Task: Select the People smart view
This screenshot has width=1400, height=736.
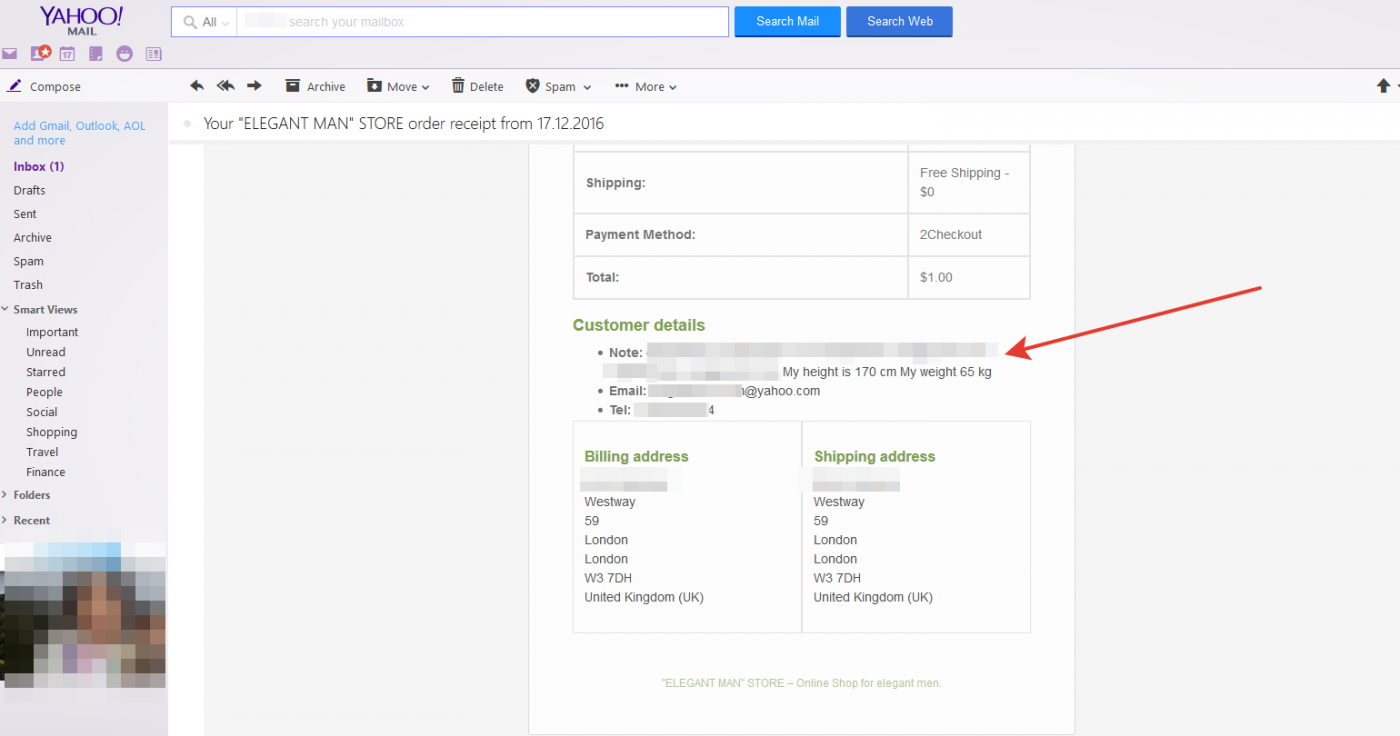Action: [44, 392]
